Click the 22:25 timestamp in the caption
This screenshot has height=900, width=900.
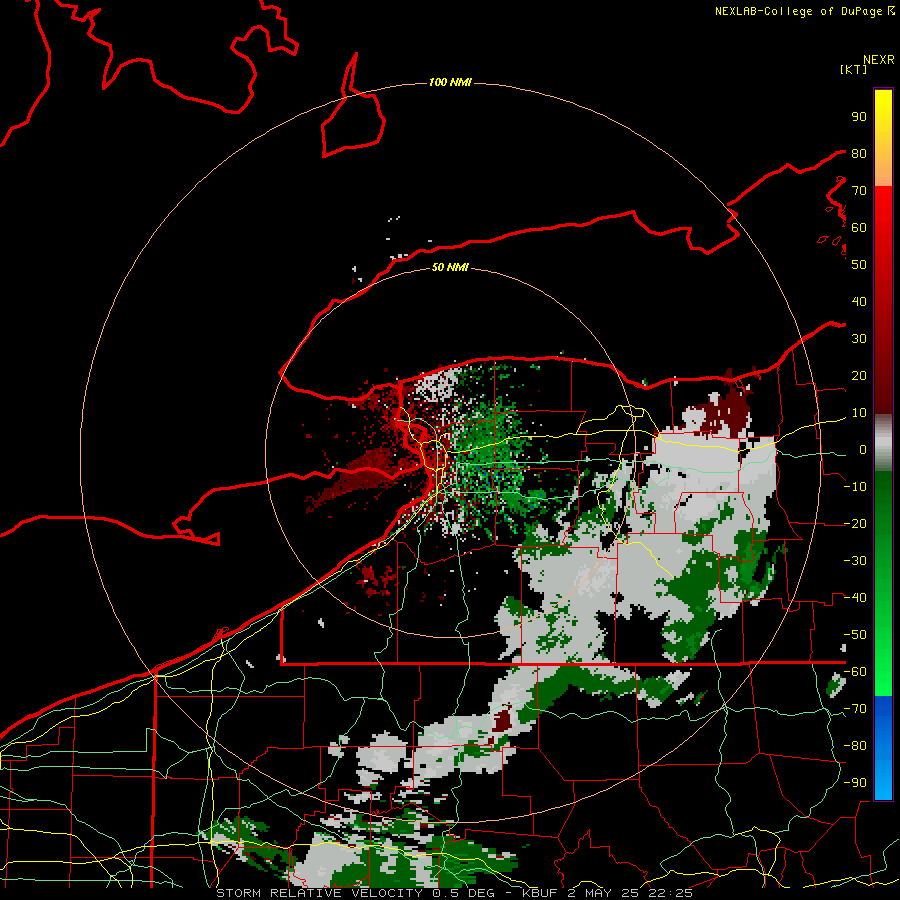pyautogui.click(x=670, y=893)
